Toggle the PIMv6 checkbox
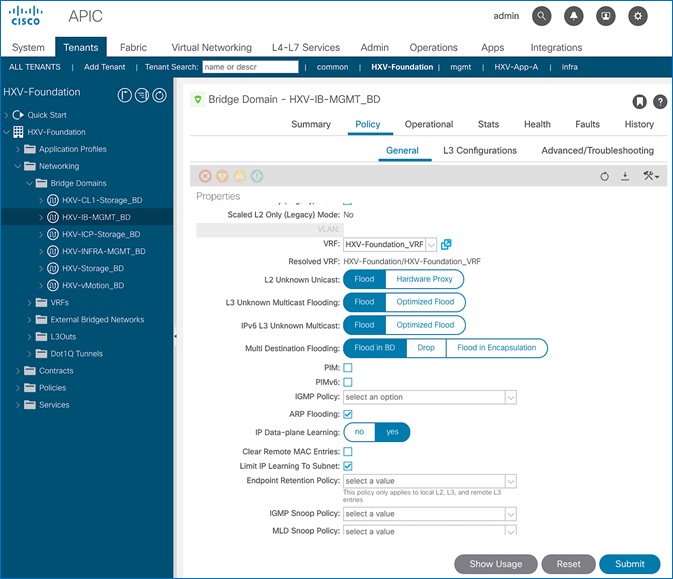 click(x=348, y=382)
